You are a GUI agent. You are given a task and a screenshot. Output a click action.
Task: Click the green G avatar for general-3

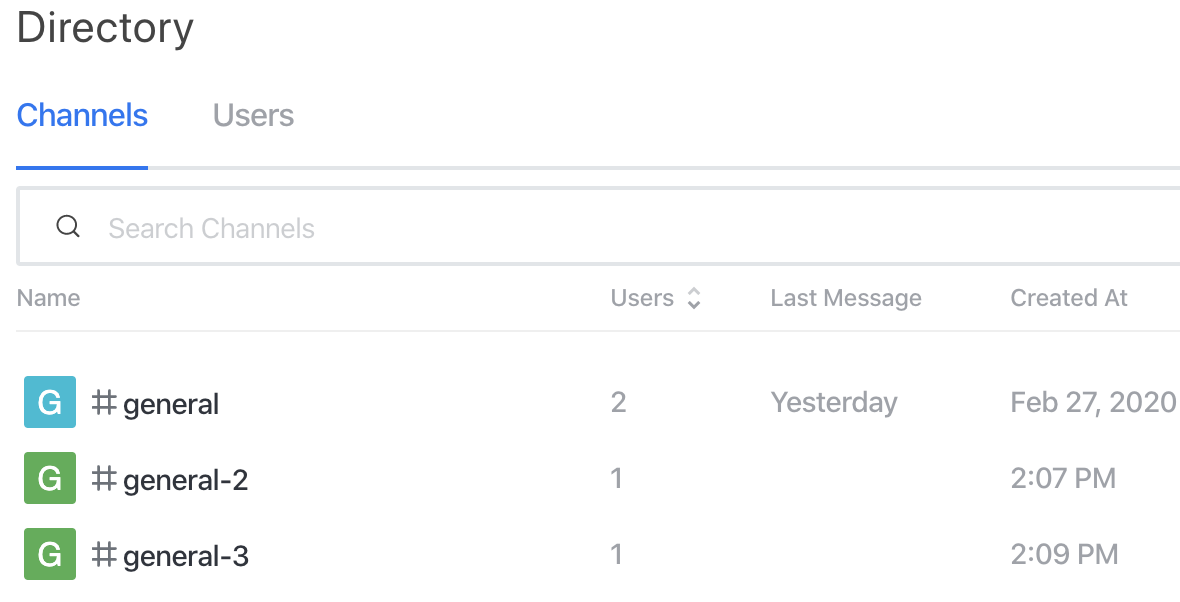point(50,554)
